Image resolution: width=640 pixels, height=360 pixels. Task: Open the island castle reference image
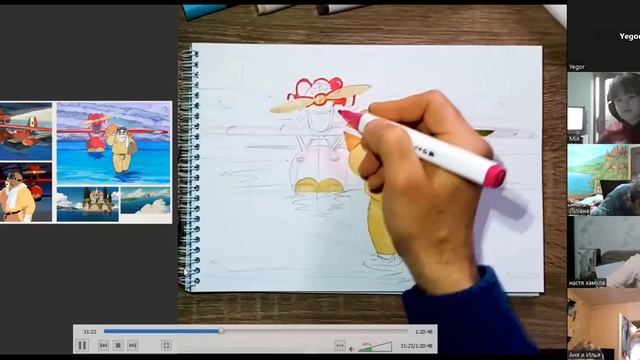pos(88,204)
